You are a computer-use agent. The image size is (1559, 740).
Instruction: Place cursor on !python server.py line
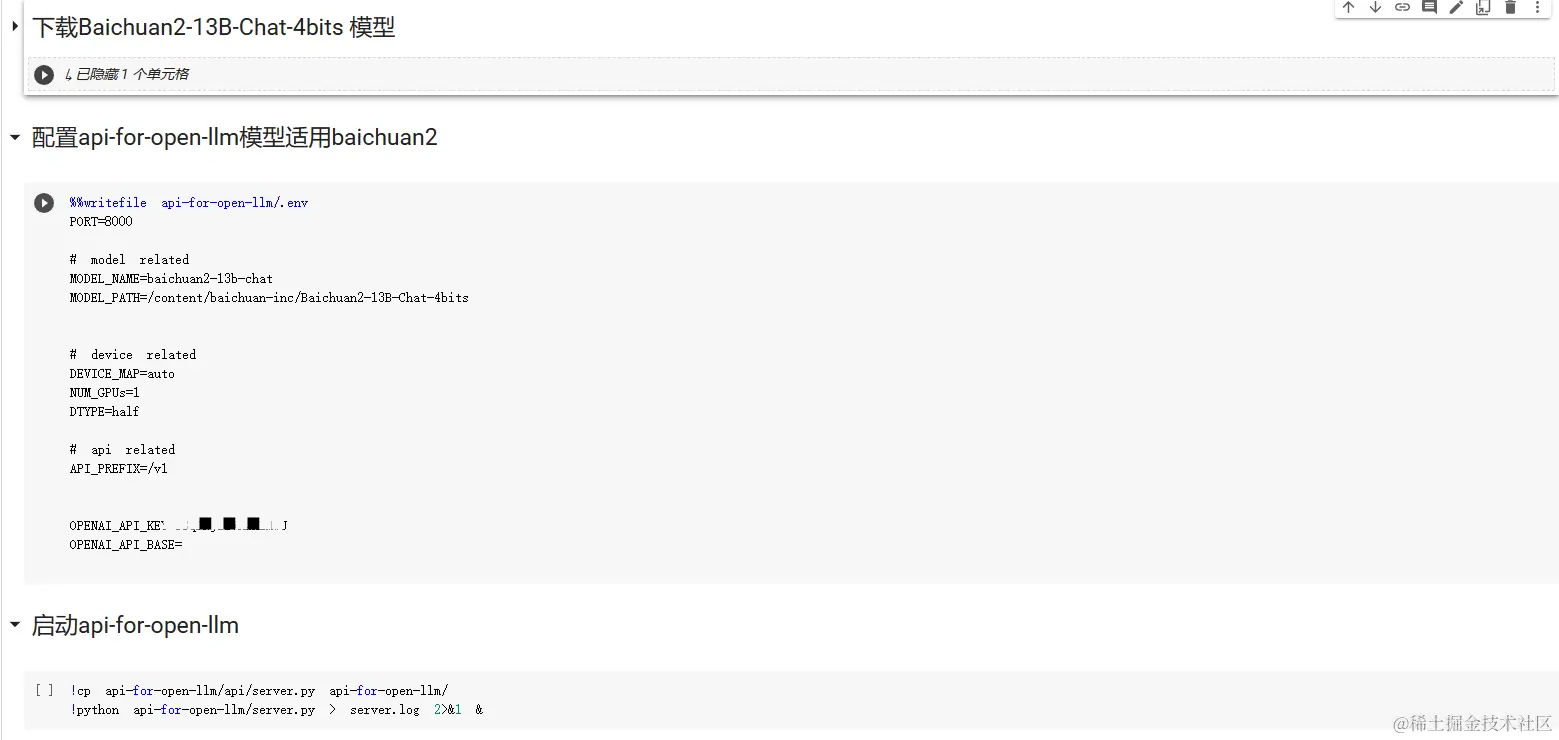(277, 710)
